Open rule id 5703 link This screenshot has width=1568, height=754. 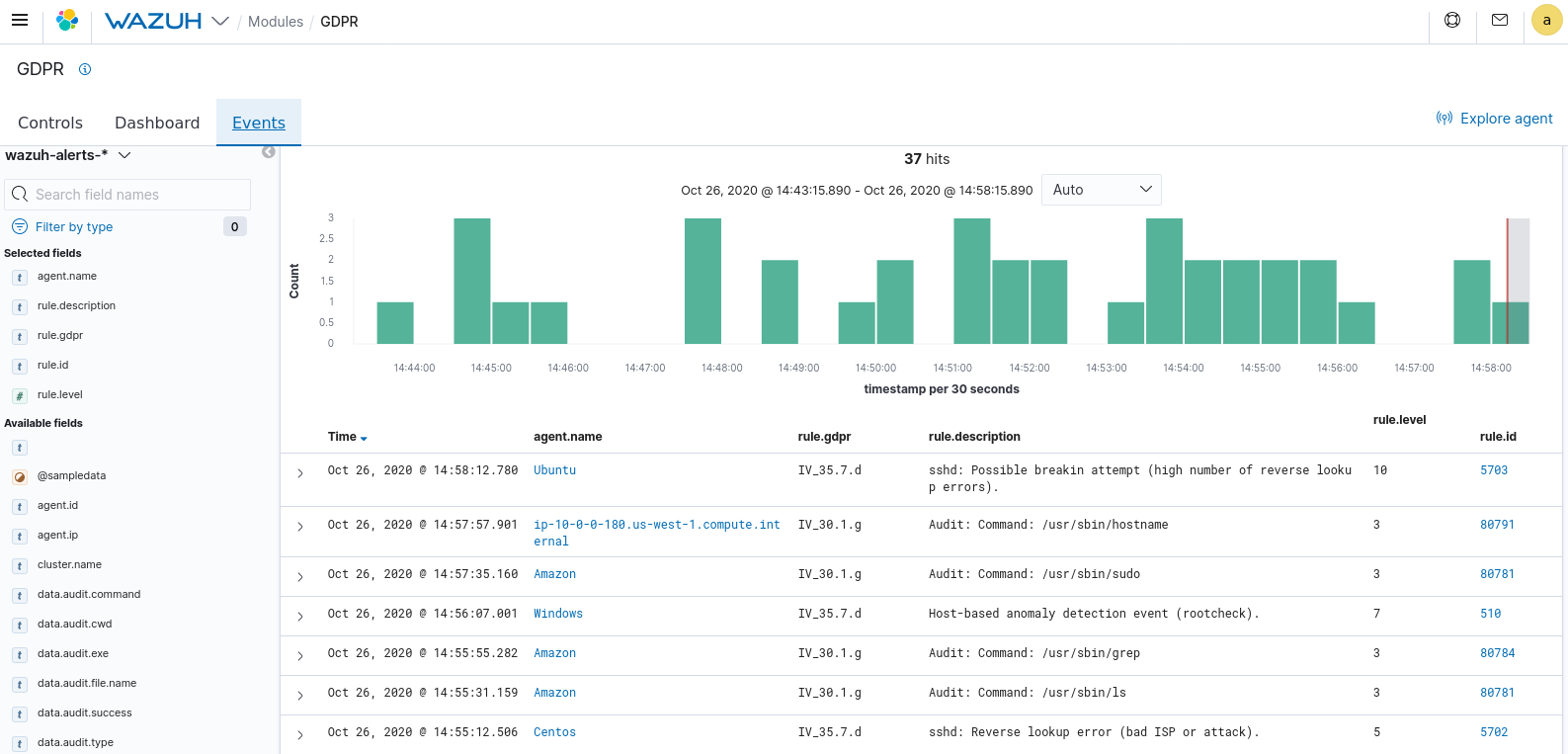[1493, 470]
